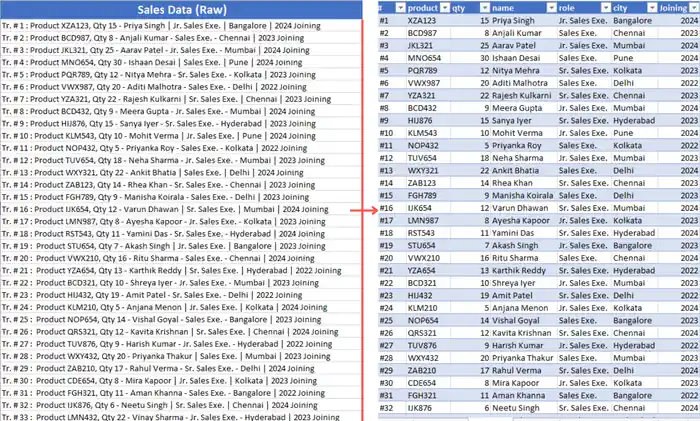700x421 pixels.
Task: Click product cell 'ZAB210' in the table
Action: (428, 371)
